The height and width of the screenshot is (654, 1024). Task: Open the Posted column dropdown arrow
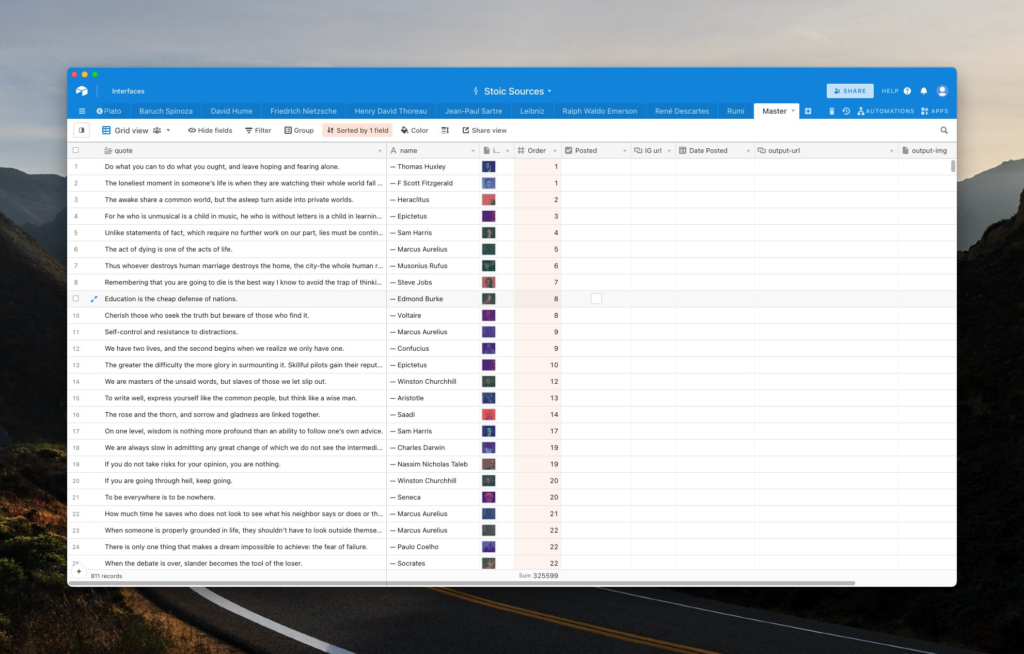[x=624, y=151]
